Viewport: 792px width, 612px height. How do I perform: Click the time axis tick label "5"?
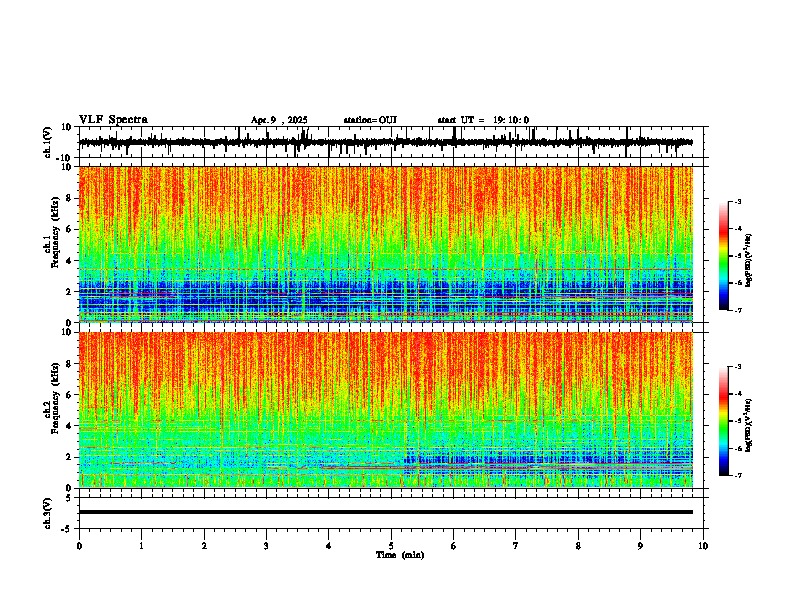[x=391, y=546]
